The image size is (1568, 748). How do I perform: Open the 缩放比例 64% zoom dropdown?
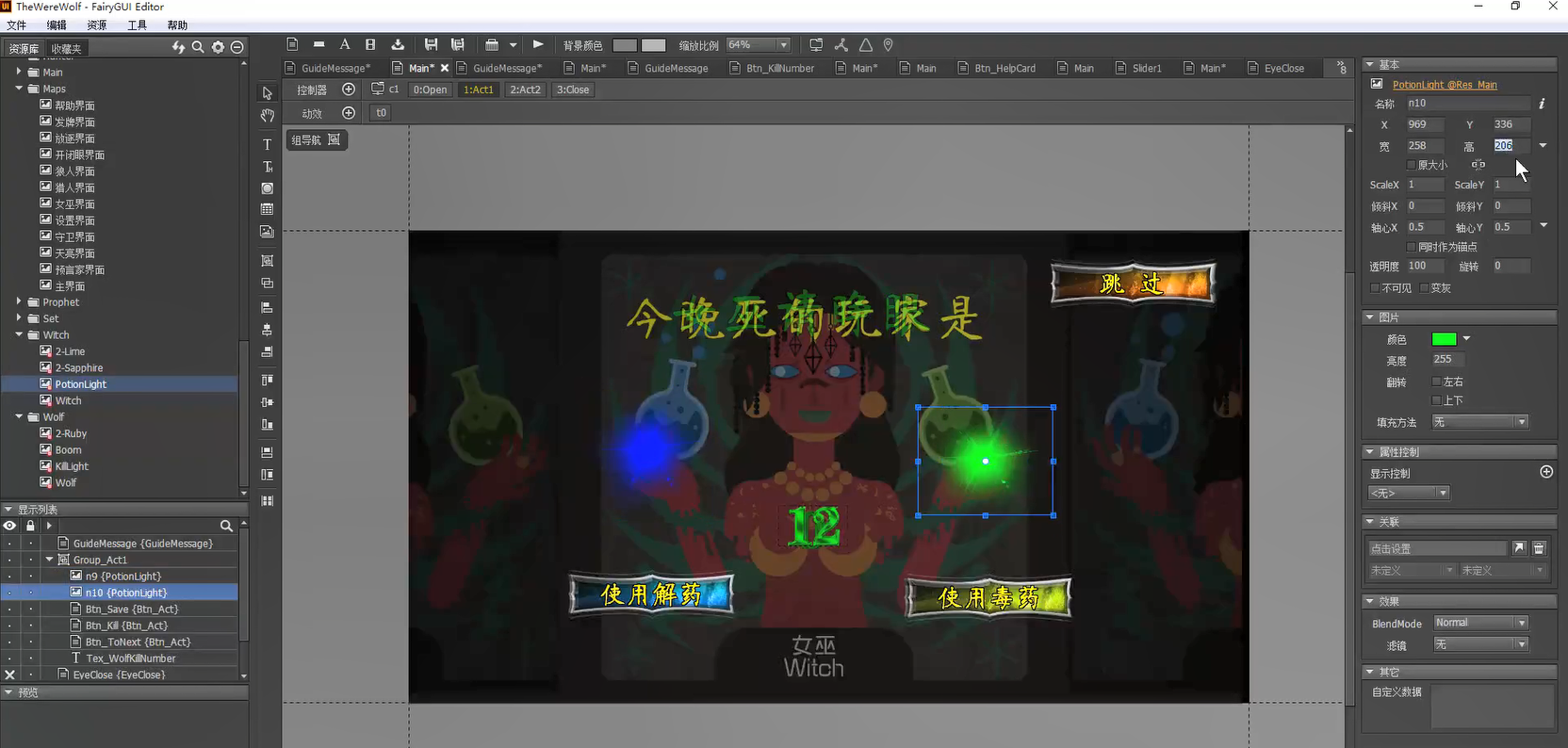(x=783, y=45)
